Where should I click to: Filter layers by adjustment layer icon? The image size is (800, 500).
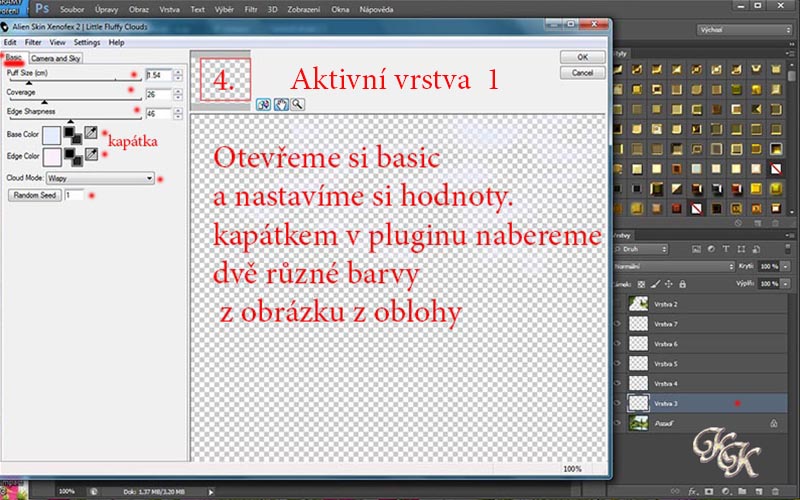coord(711,249)
